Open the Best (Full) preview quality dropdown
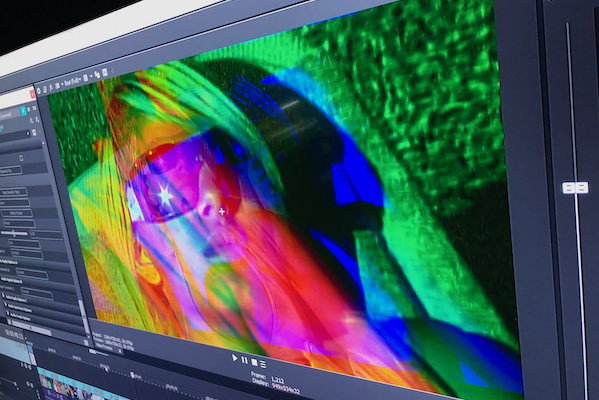The width and height of the screenshot is (599, 400). click(x=72, y=82)
